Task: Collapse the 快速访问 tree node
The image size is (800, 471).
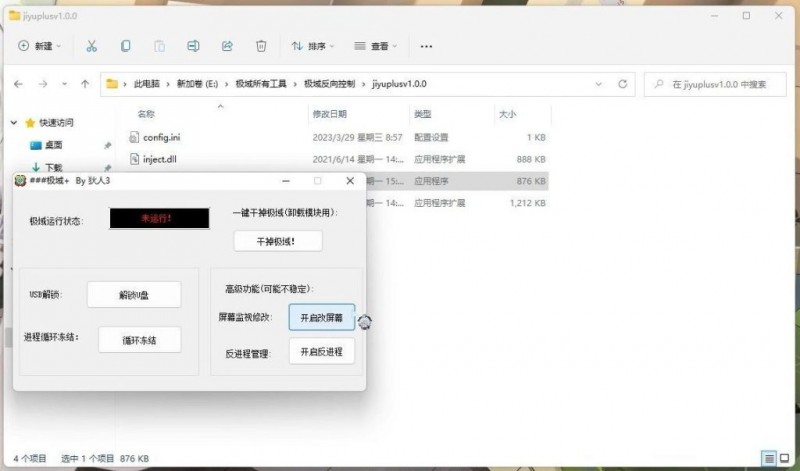Action: 14,122
